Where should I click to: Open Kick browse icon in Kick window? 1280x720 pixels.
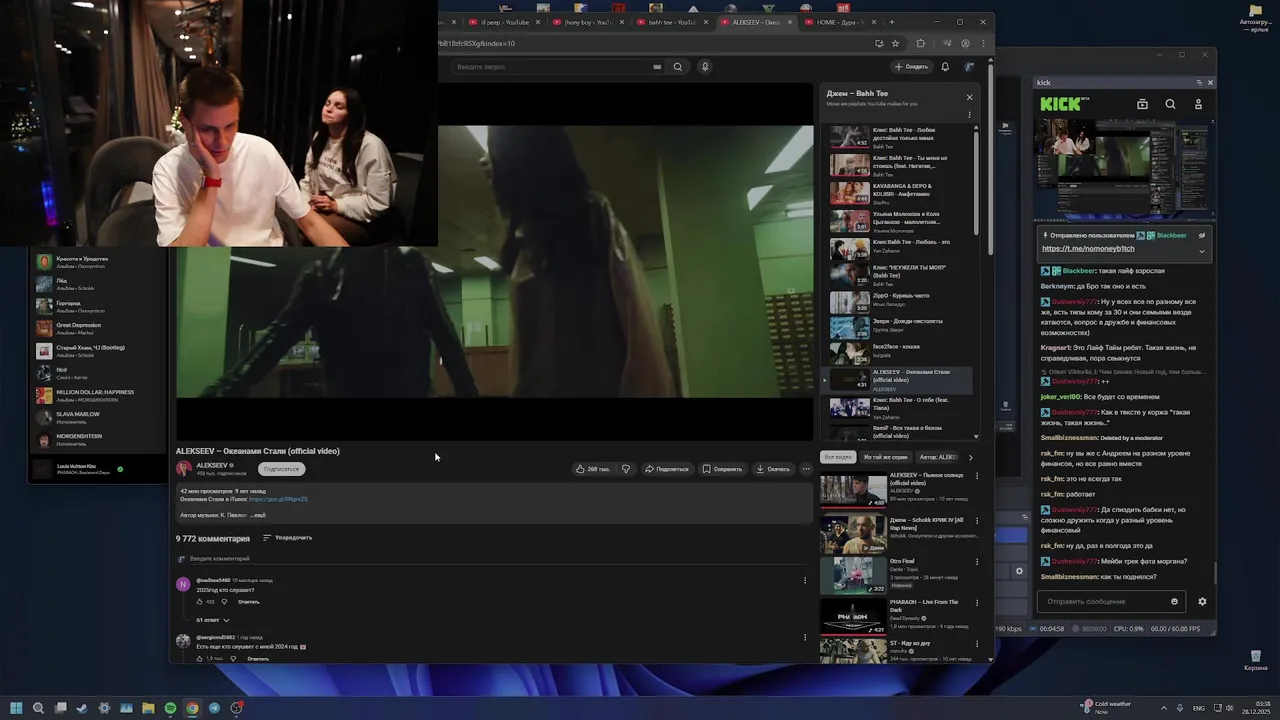click(1142, 104)
